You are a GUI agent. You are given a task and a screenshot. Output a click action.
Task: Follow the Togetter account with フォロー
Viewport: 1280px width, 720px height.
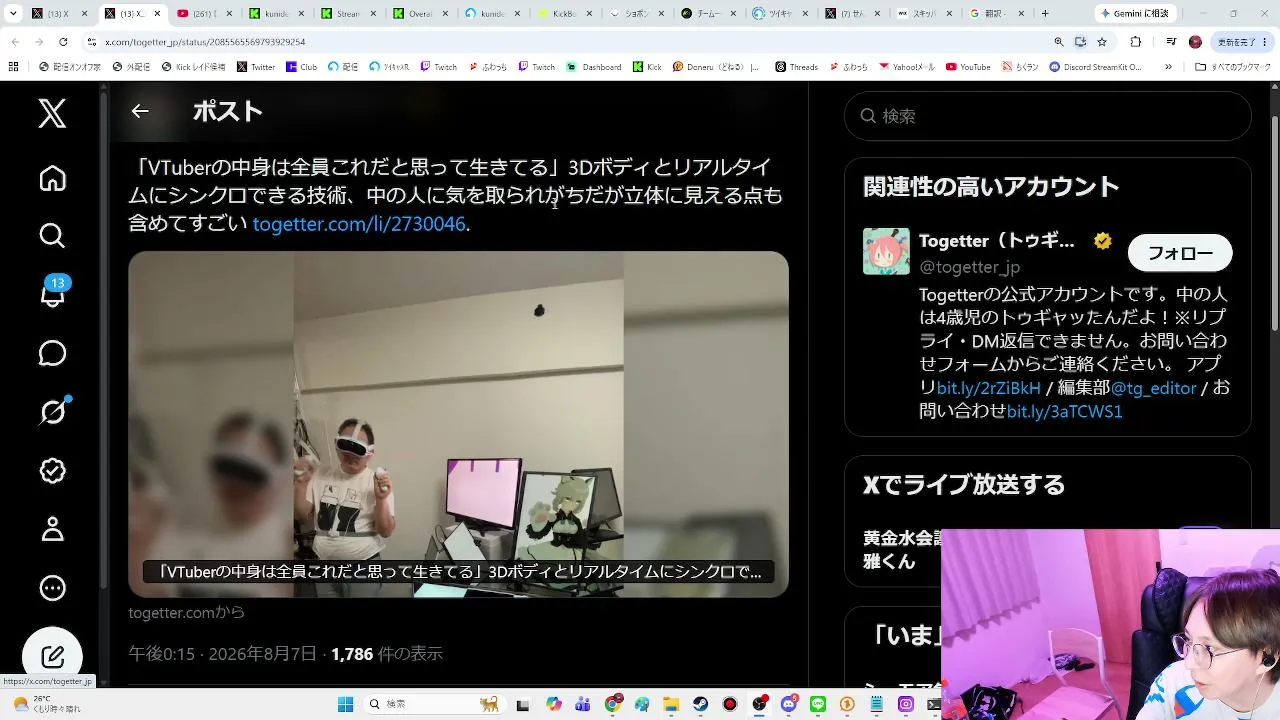click(x=1180, y=253)
